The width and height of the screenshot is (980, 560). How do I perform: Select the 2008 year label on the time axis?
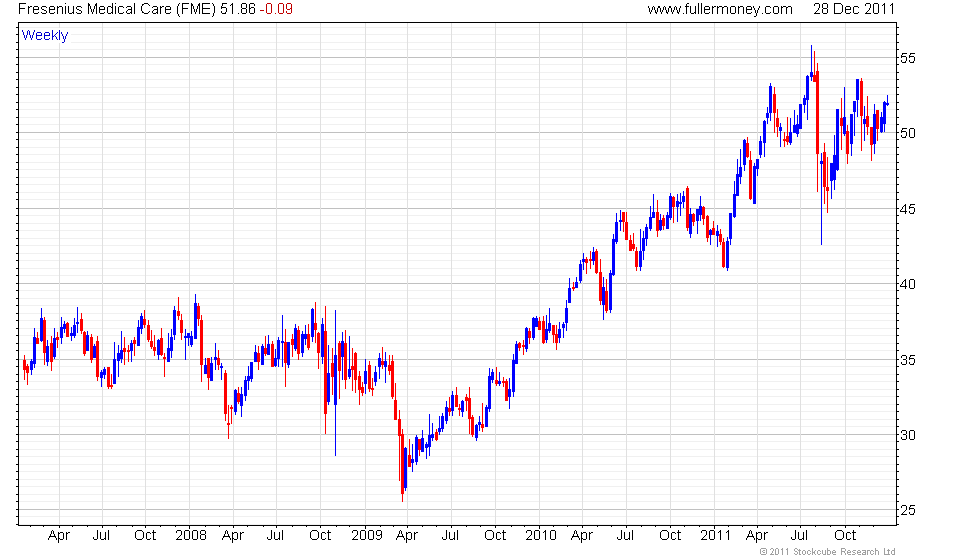click(x=191, y=536)
